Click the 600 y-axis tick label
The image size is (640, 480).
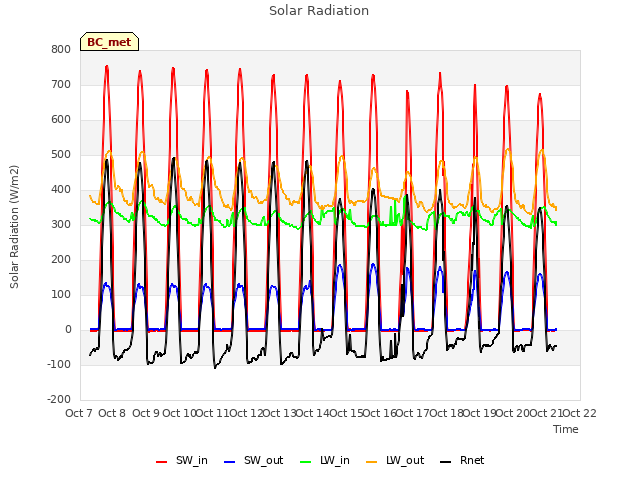(x=61, y=120)
